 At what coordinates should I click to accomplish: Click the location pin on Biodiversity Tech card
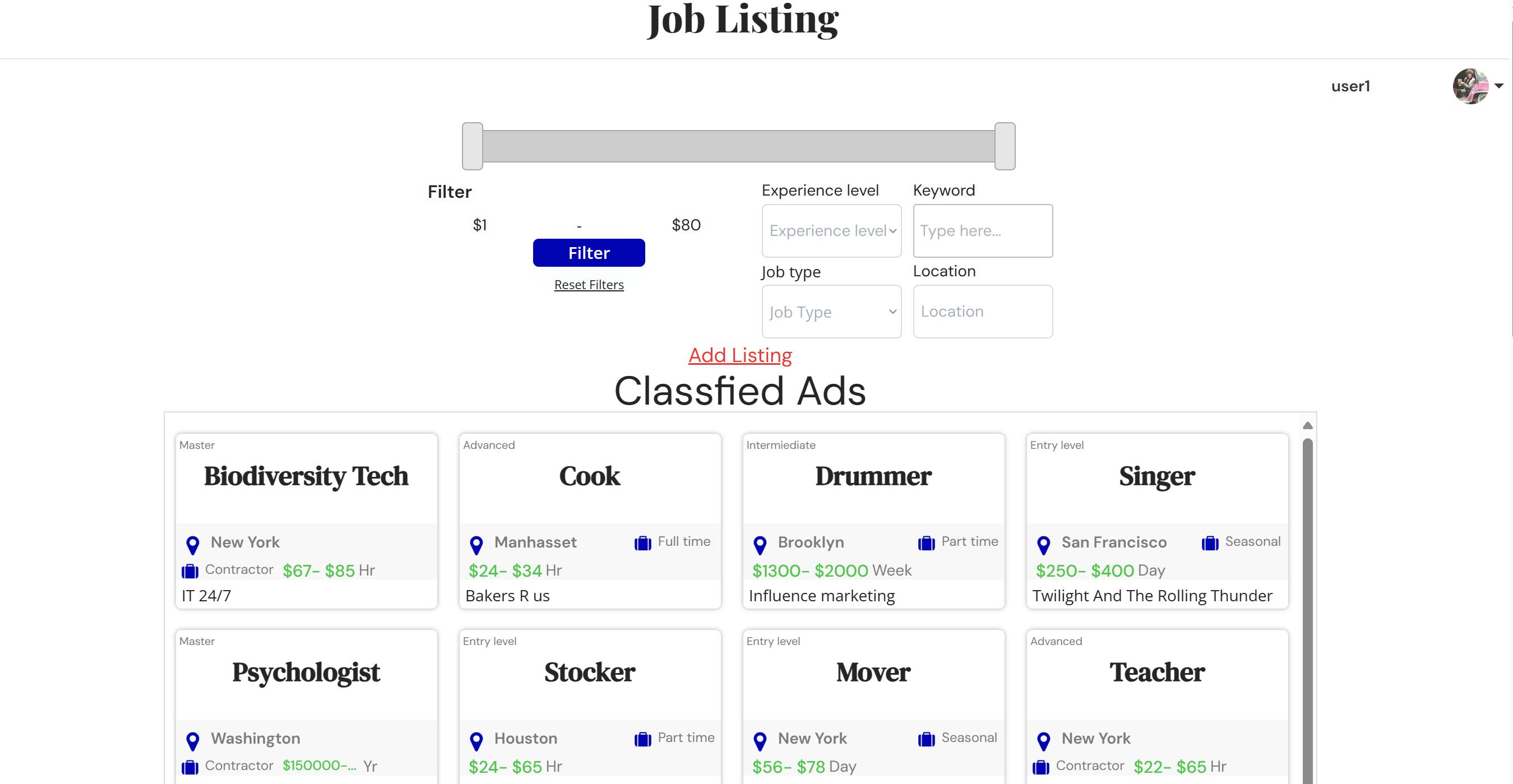tap(192, 545)
